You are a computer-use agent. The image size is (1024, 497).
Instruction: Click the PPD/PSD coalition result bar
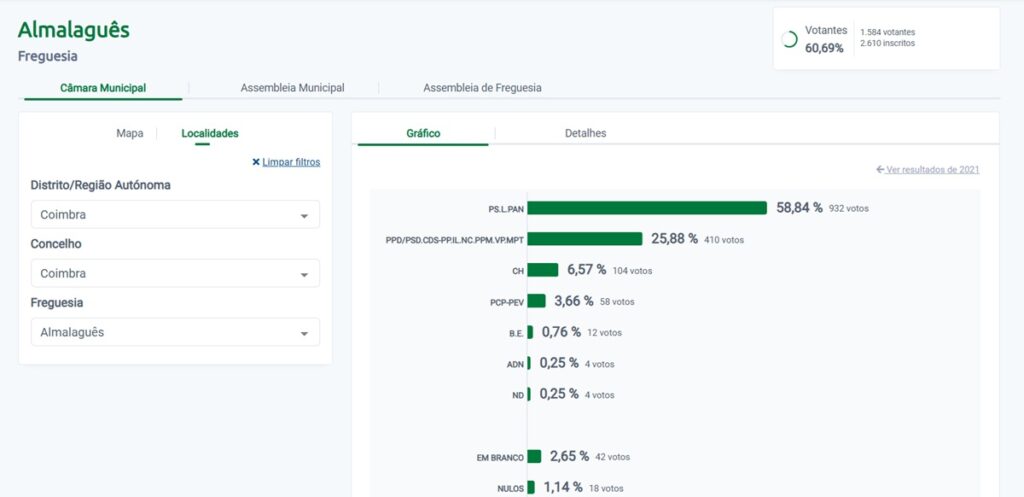(585, 239)
